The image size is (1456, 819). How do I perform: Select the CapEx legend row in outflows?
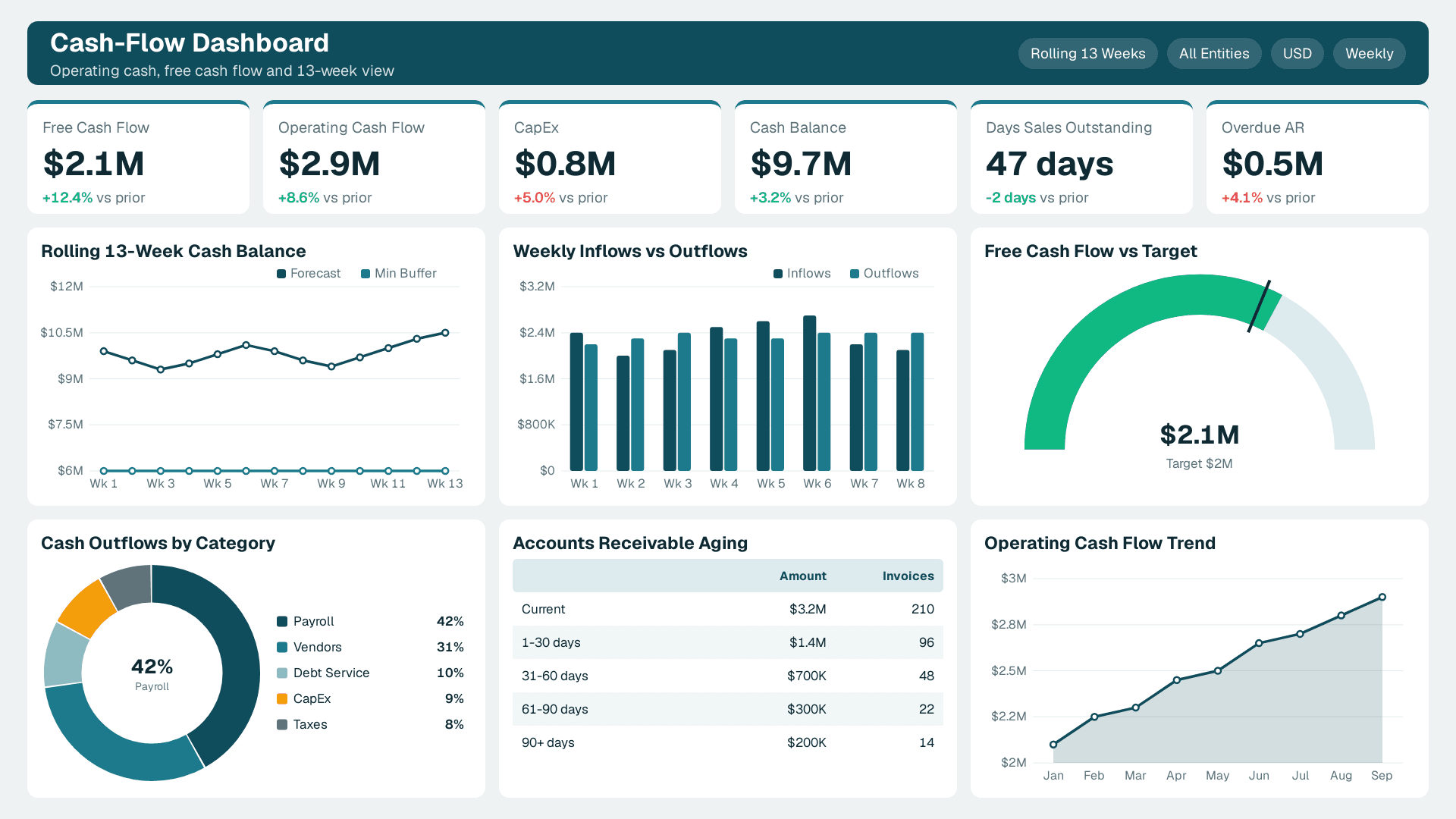370,699
